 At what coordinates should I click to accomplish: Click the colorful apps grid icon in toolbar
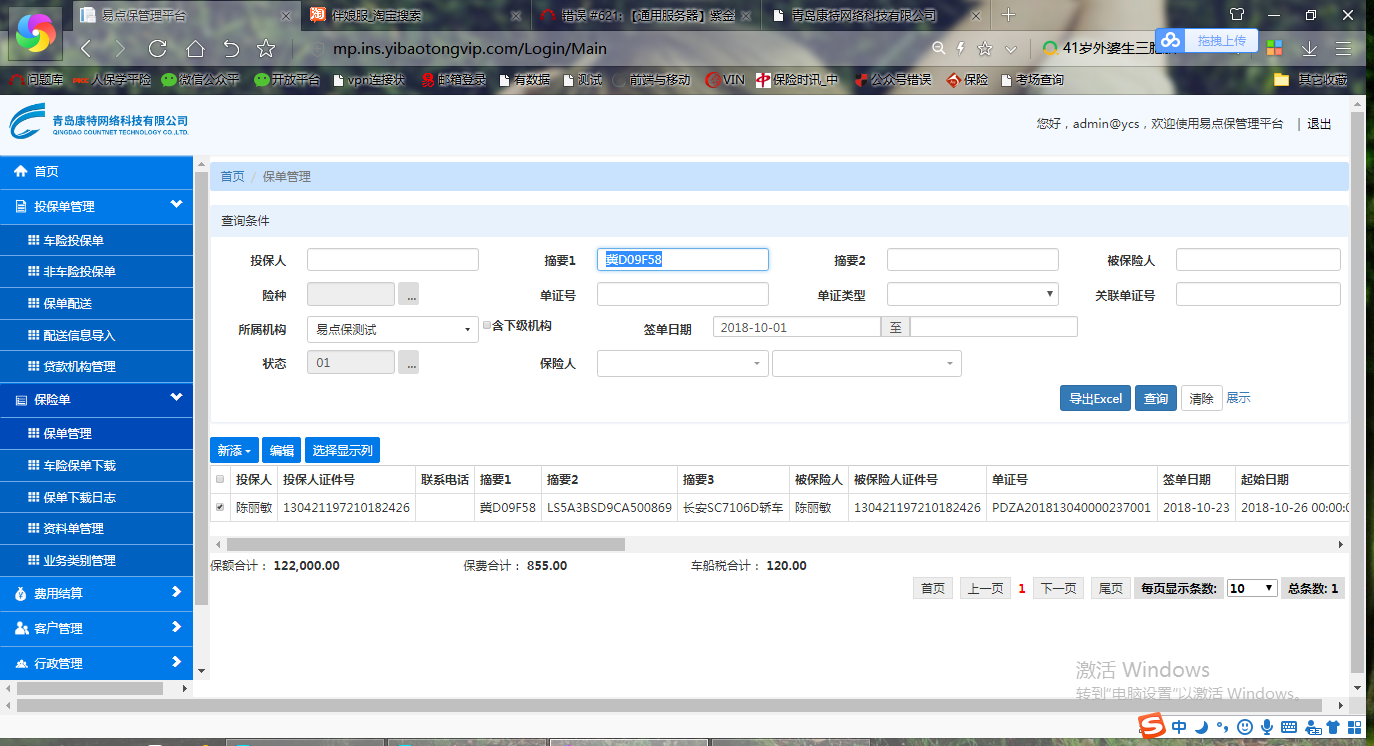click(1274, 48)
